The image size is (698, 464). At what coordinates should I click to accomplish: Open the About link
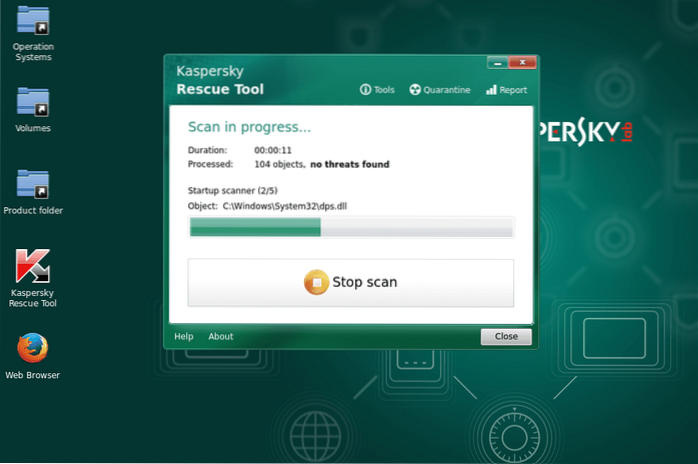pos(220,337)
